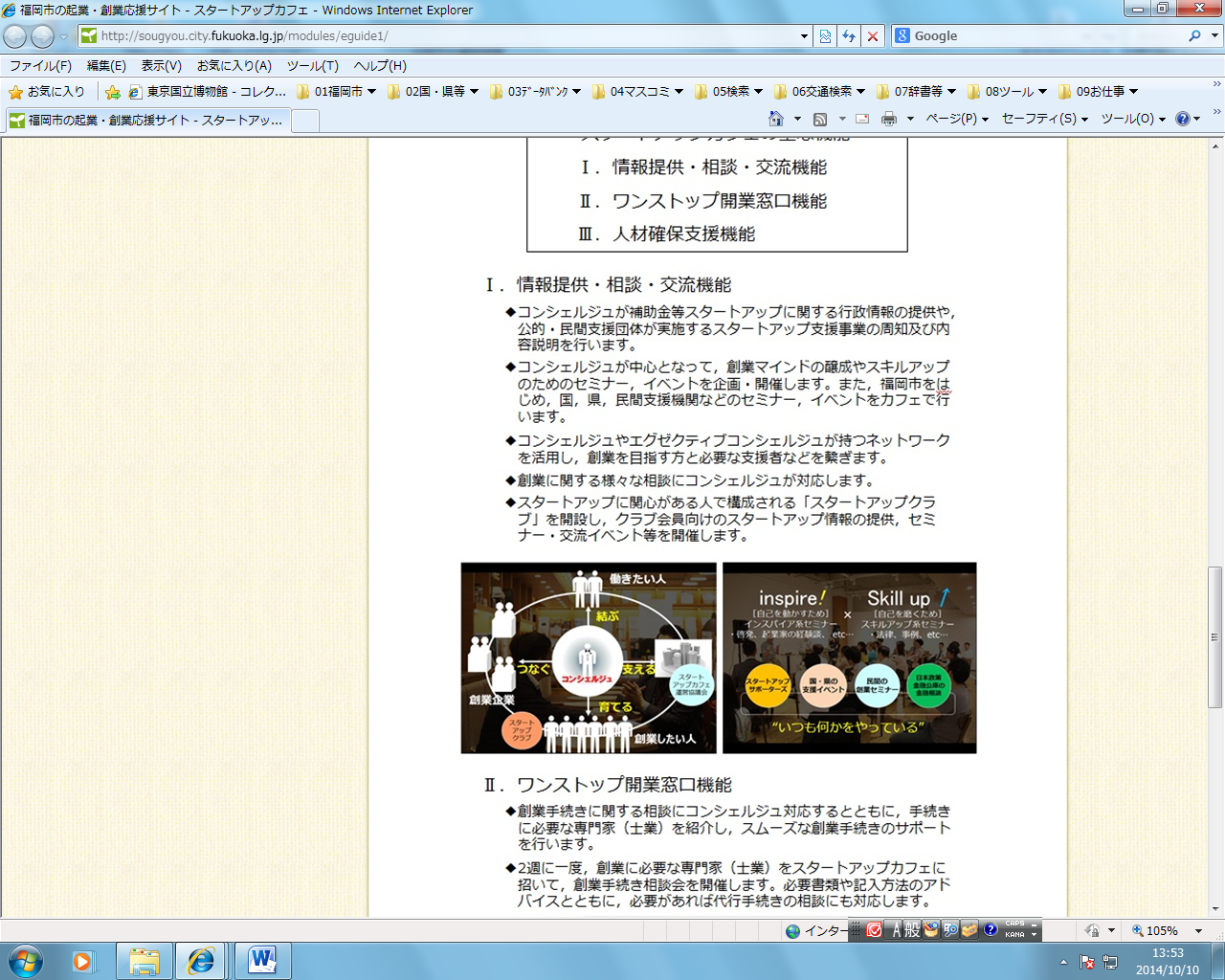Toggle IME input mode 'A' button
Screen dimensions: 1225x980
pos(896,929)
